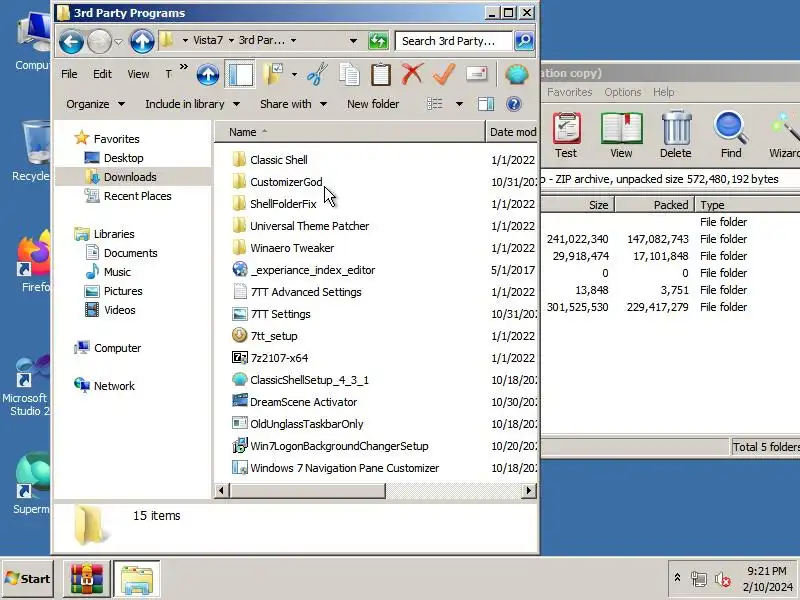Open the Share with dropdown

click(x=293, y=104)
